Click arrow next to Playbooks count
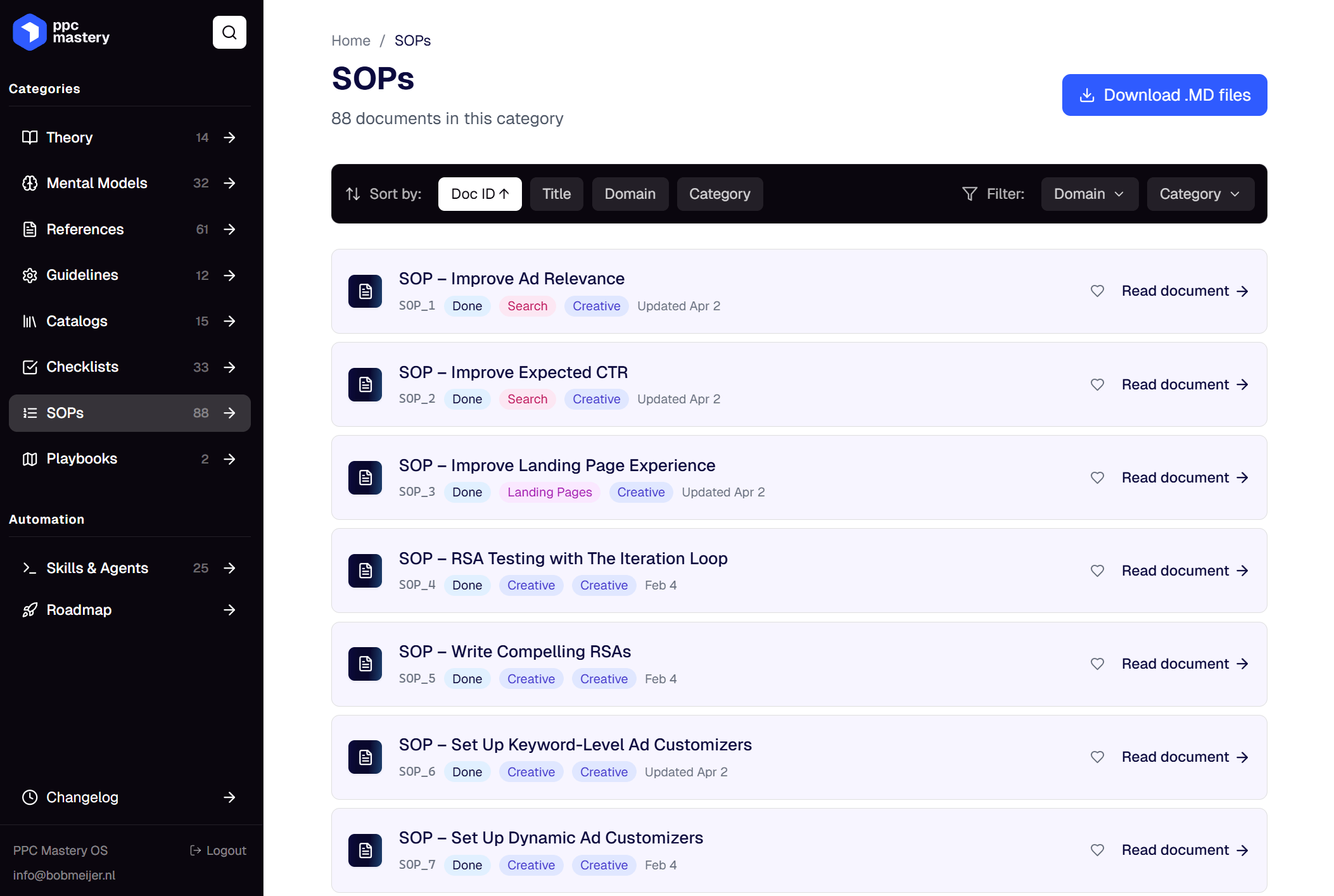The height and width of the screenshot is (896, 1334). [230, 458]
